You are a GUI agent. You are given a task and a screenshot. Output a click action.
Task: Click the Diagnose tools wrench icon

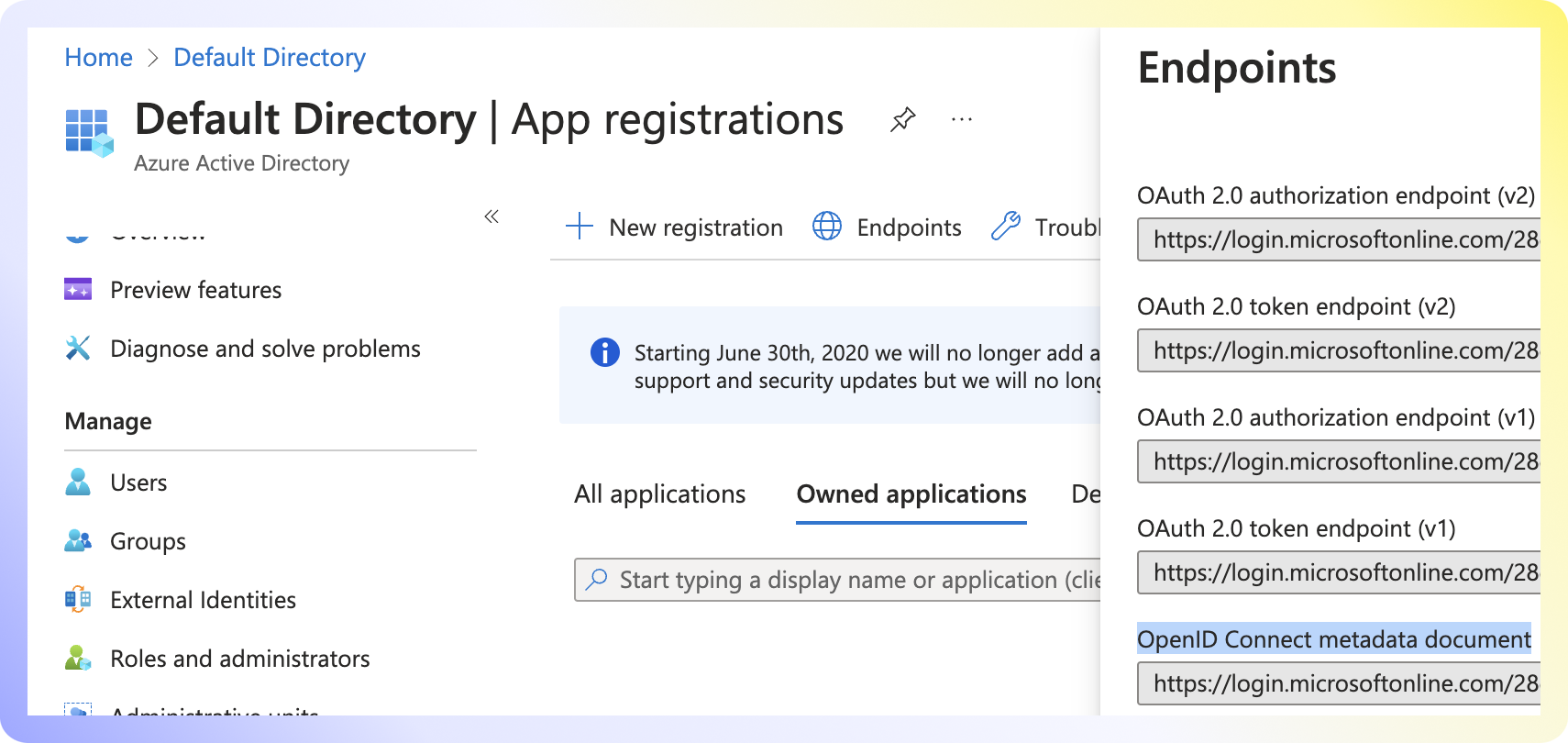(78, 349)
